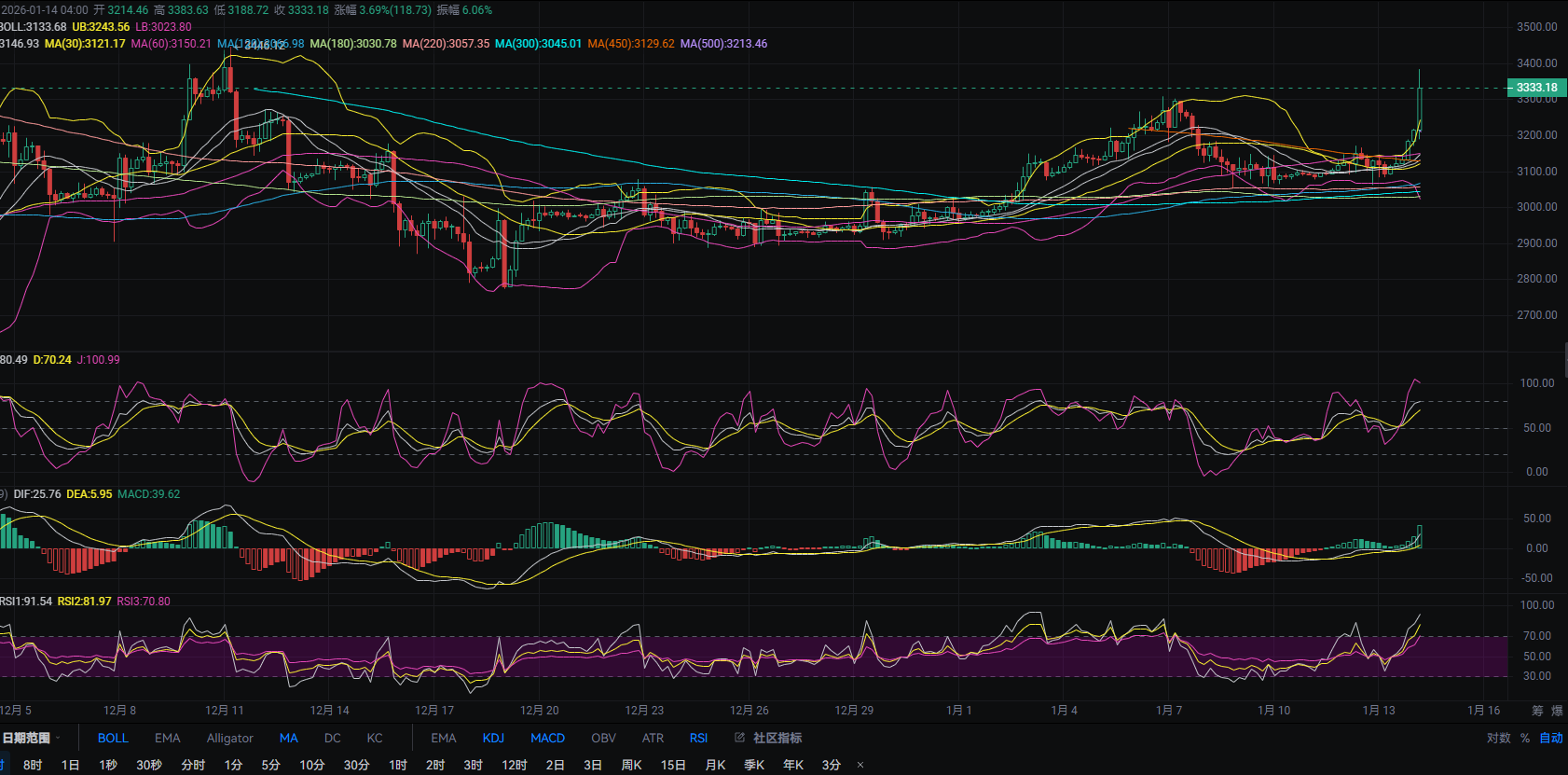This screenshot has width=1568, height=775.
Task: Open the 社区指标 community indicators editor icon
Action: click(739, 738)
